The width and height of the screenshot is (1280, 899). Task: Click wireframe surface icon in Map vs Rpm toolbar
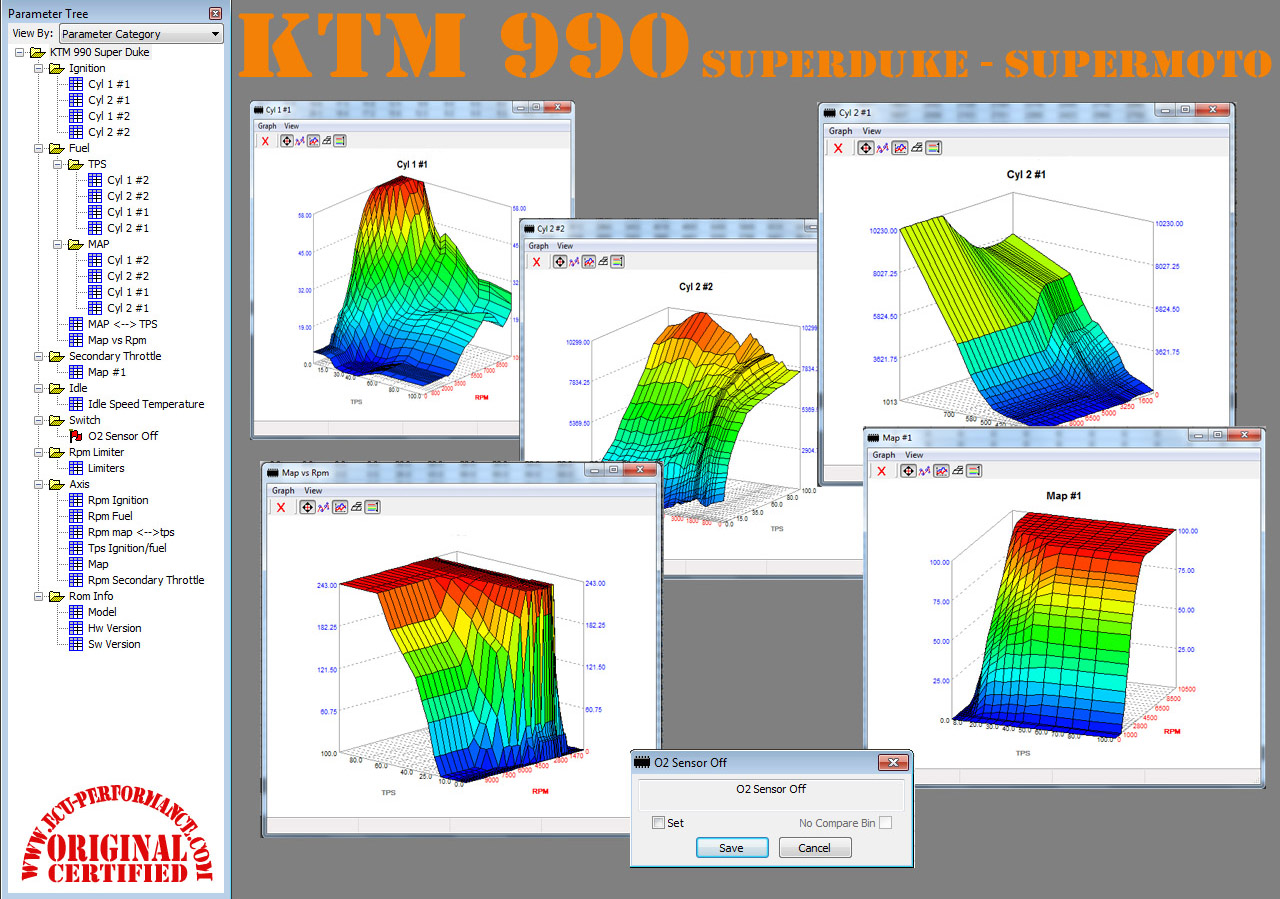[x=357, y=507]
